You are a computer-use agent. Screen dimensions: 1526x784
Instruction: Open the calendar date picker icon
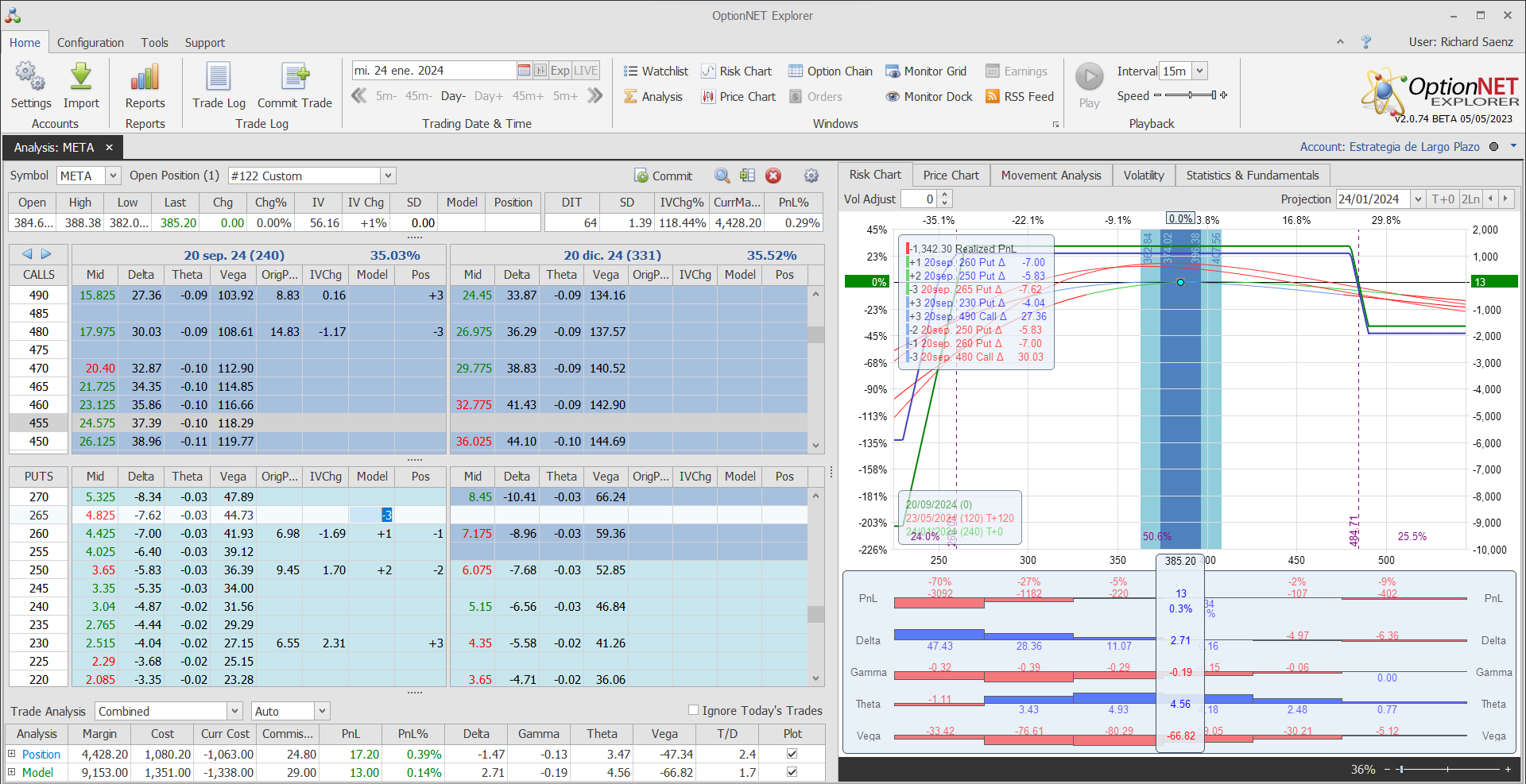pyautogui.click(x=524, y=71)
